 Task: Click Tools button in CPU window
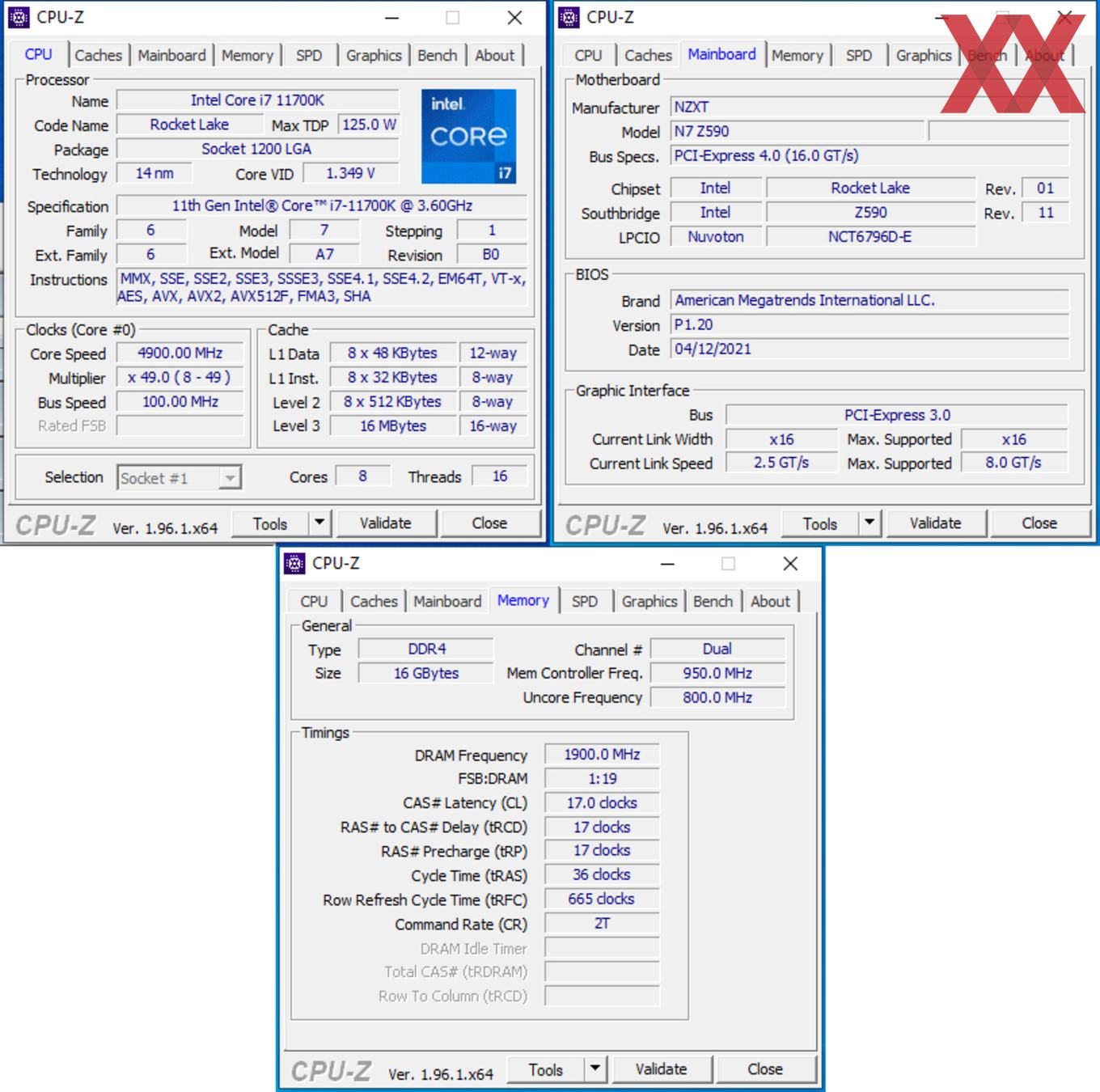(270, 523)
